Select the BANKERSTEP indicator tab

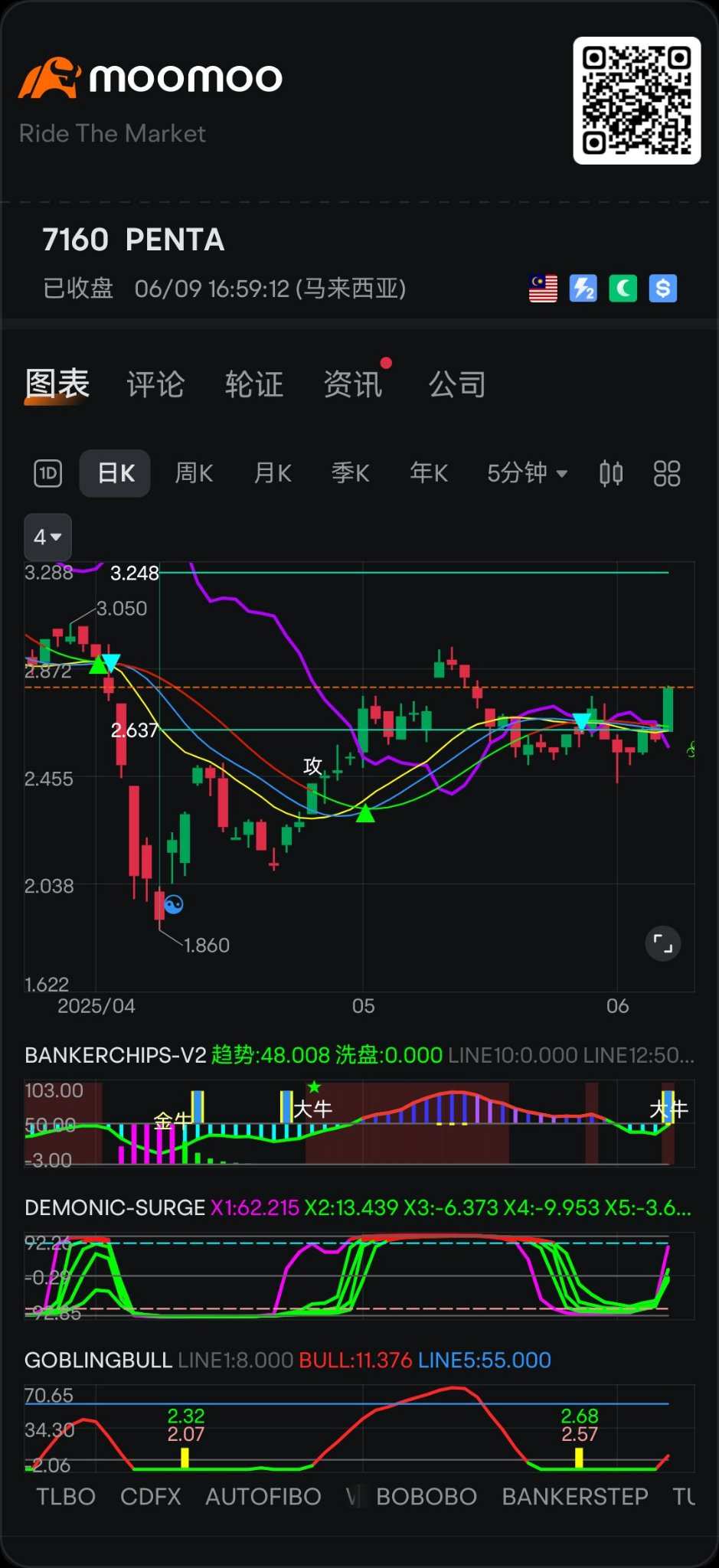point(575,1496)
